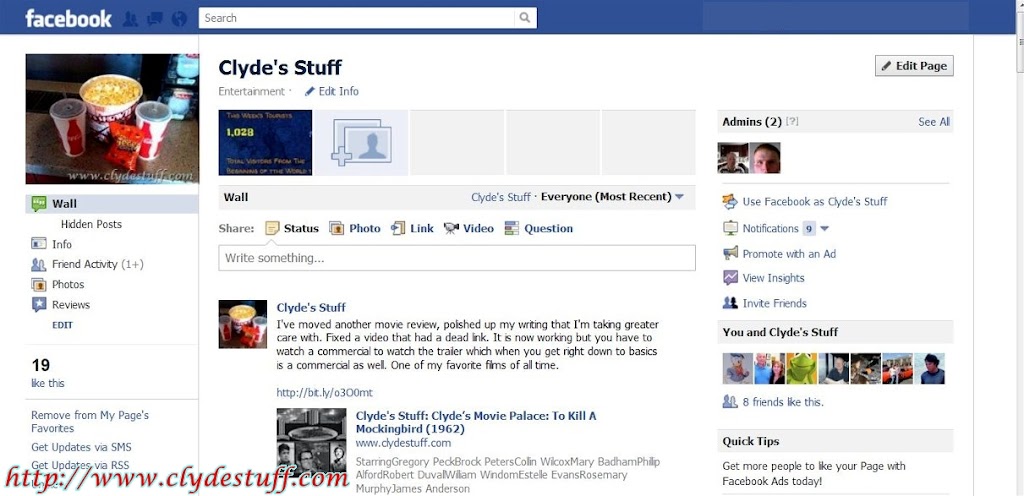Click the EDIT link under sidebar tabs
Viewport: 1024px width, 496px height.
coord(63,325)
